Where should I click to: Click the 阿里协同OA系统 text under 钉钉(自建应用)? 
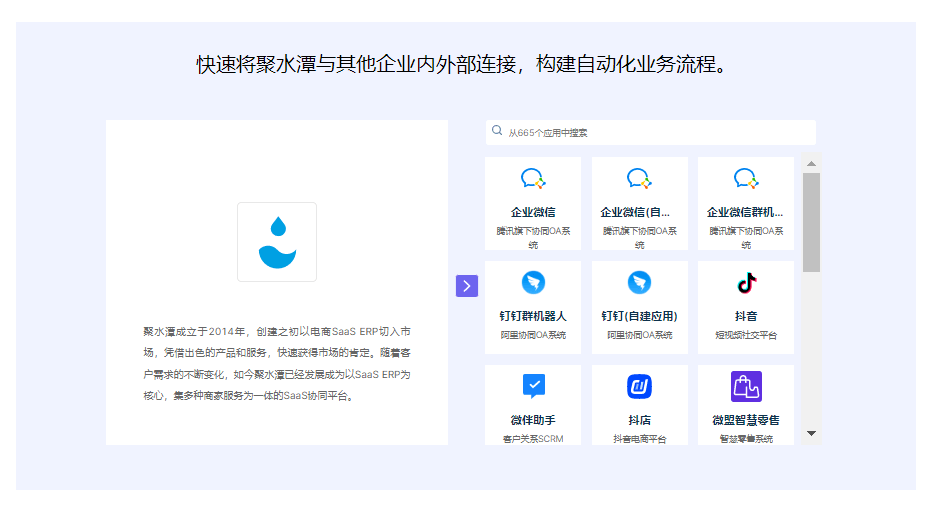point(640,336)
